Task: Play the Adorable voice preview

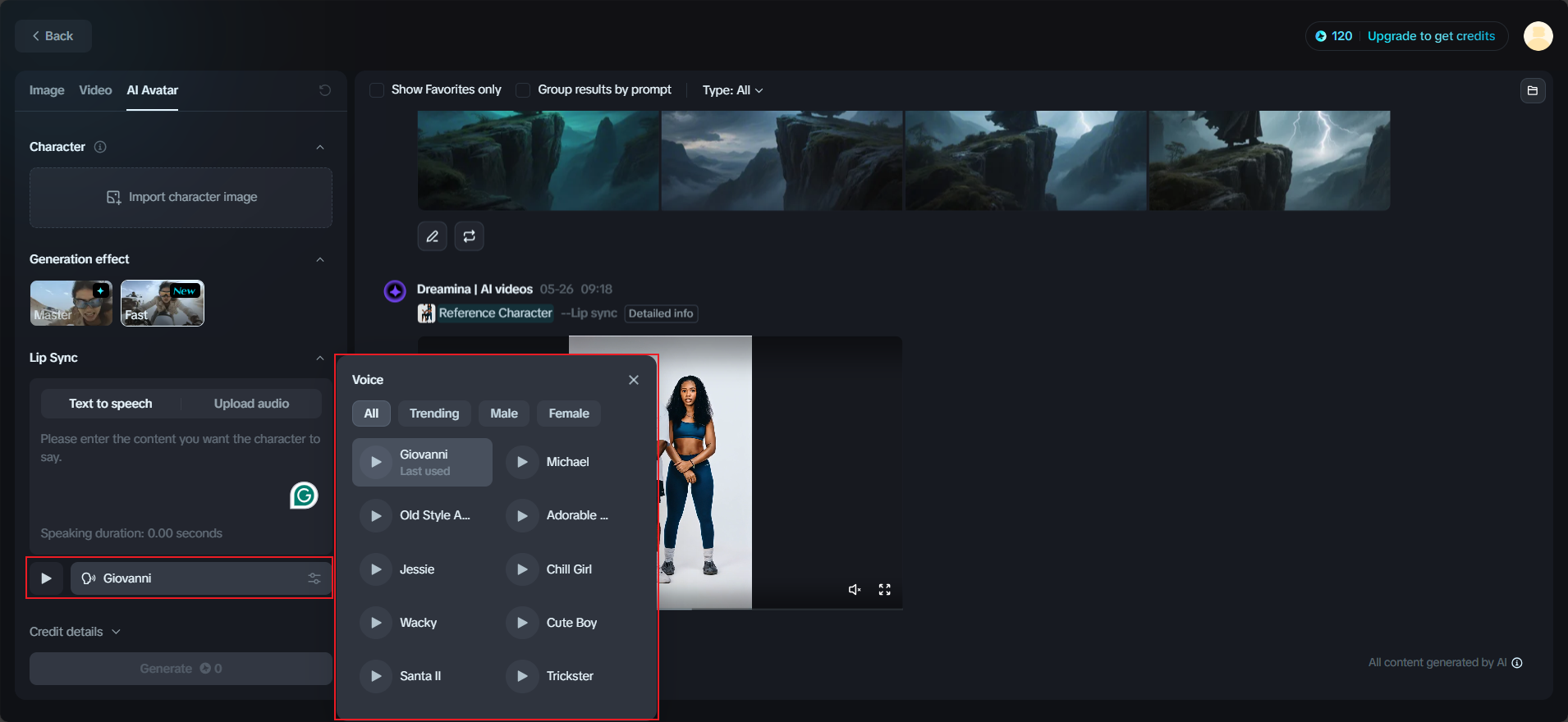Action: tap(522, 515)
